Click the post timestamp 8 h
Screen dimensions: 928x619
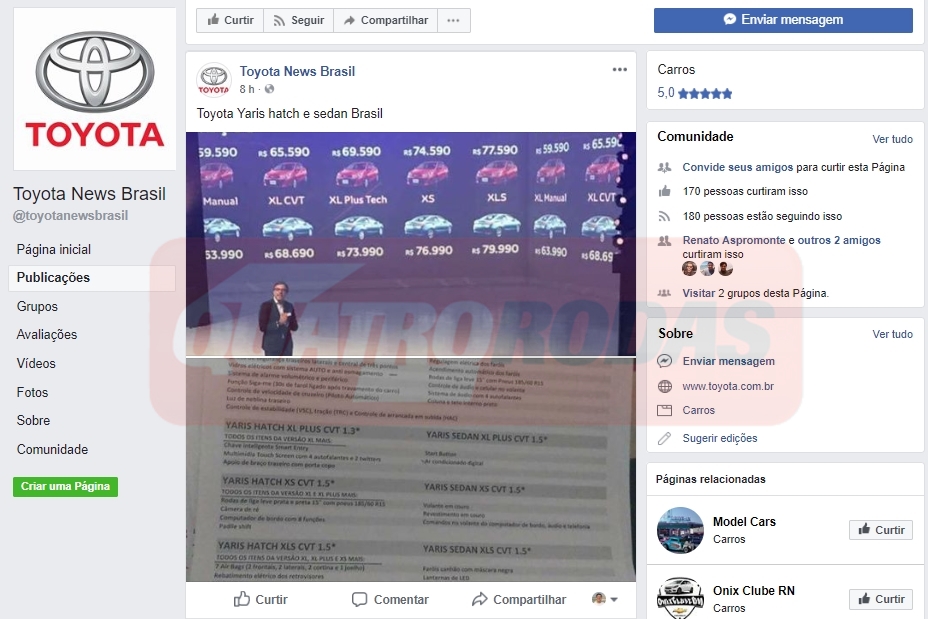pyautogui.click(x=247, y=89)
